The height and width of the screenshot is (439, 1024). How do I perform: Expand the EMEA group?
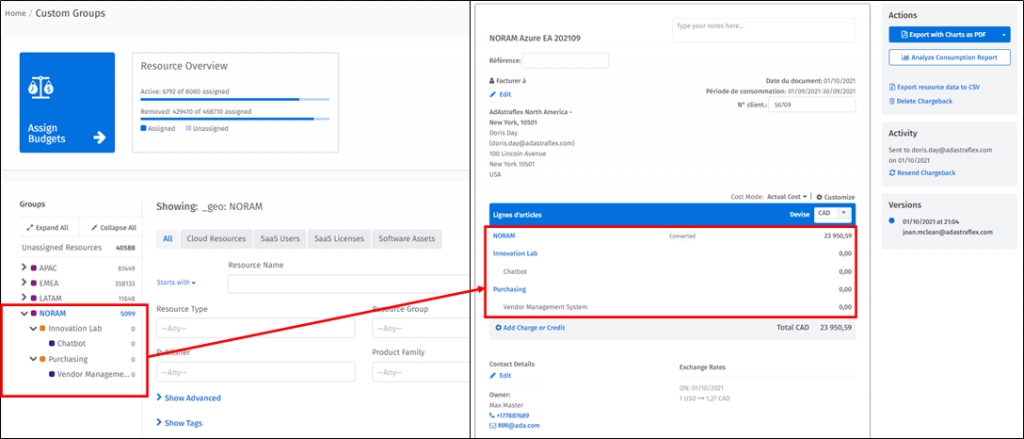tap(24, 283)
